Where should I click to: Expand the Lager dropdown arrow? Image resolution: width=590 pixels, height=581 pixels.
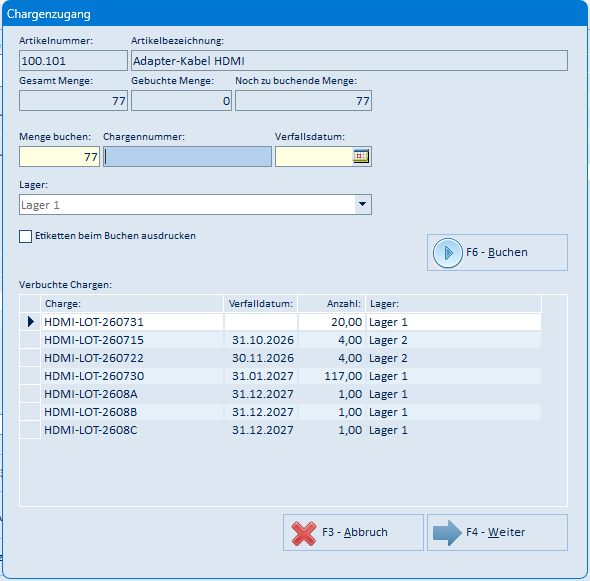pyautogui.click(x=362, y=204)
